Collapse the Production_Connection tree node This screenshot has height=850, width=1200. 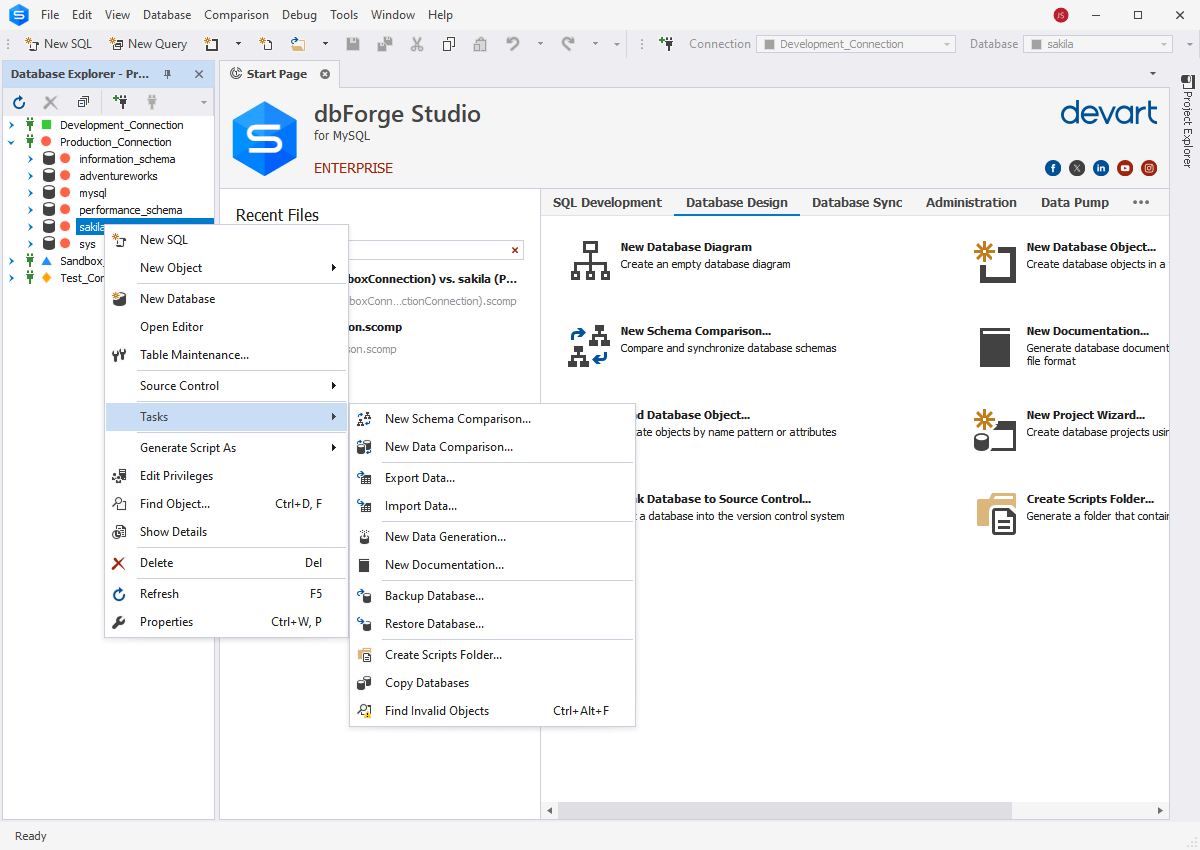coord(10,141)
